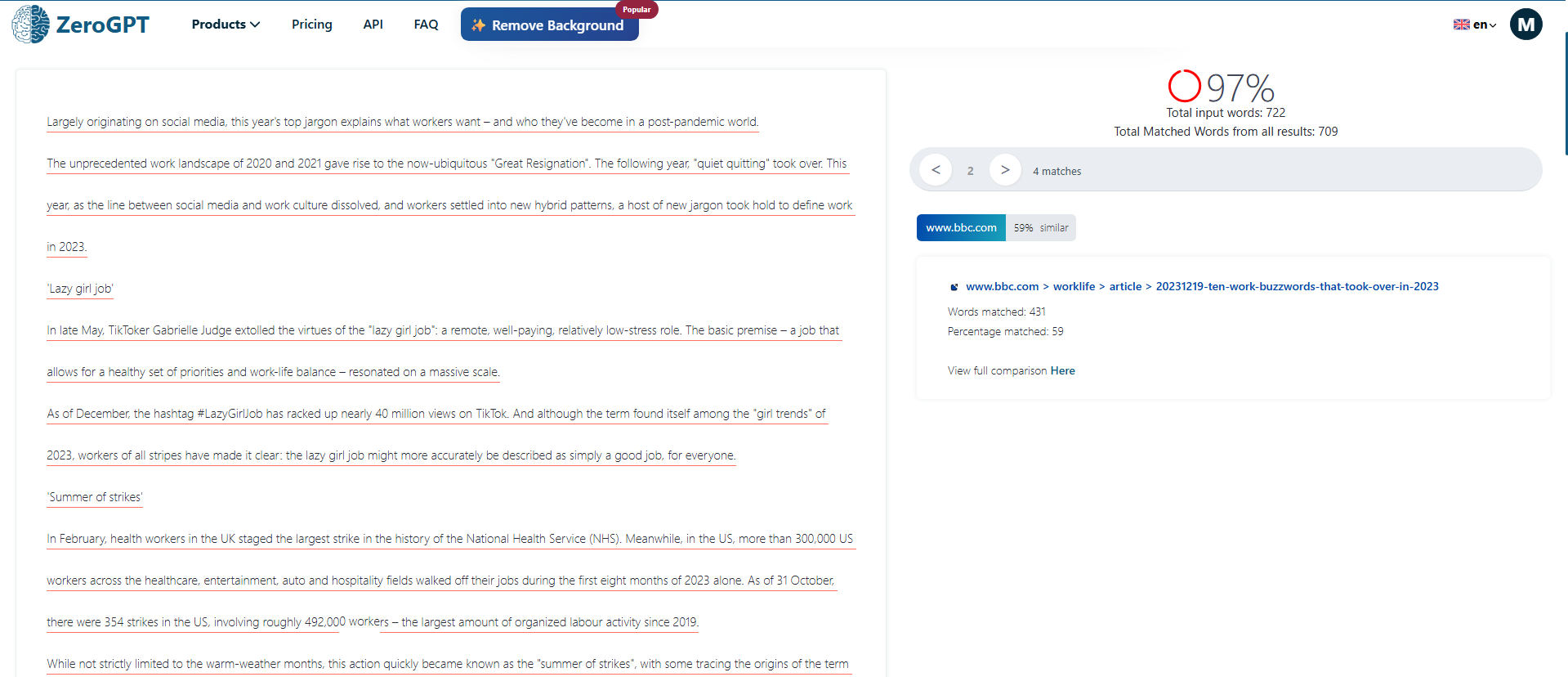Go to next match with right arrow
This screenshot has height=677, width=1568.
tap(1005, 170)
